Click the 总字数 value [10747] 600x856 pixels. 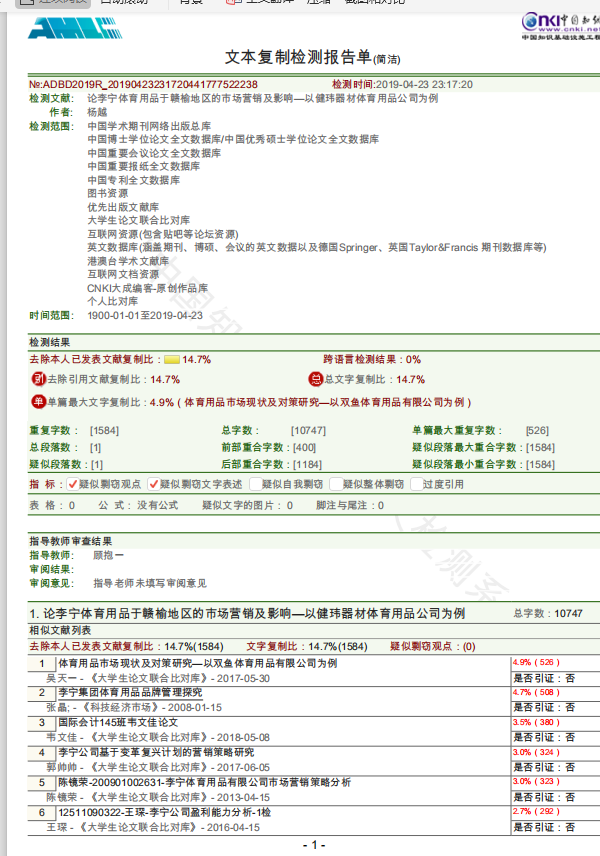(308, 430)
